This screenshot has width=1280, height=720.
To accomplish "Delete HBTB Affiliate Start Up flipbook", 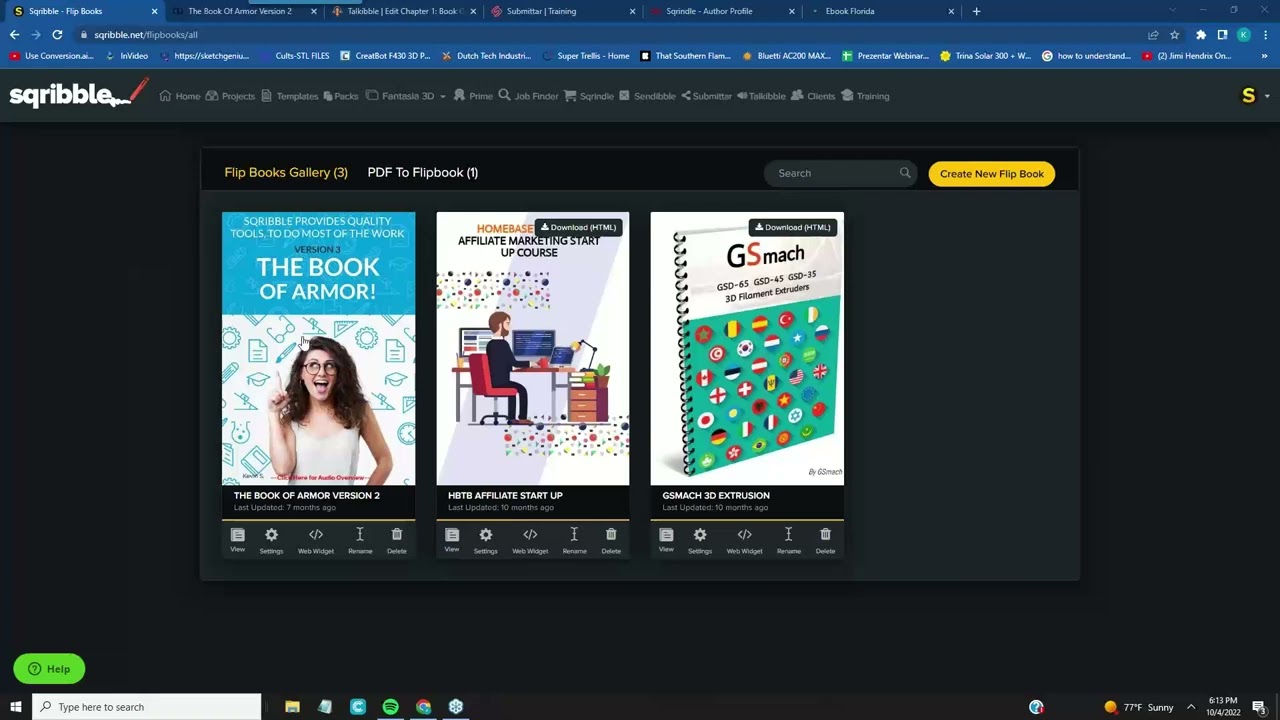I will point(611,540).
